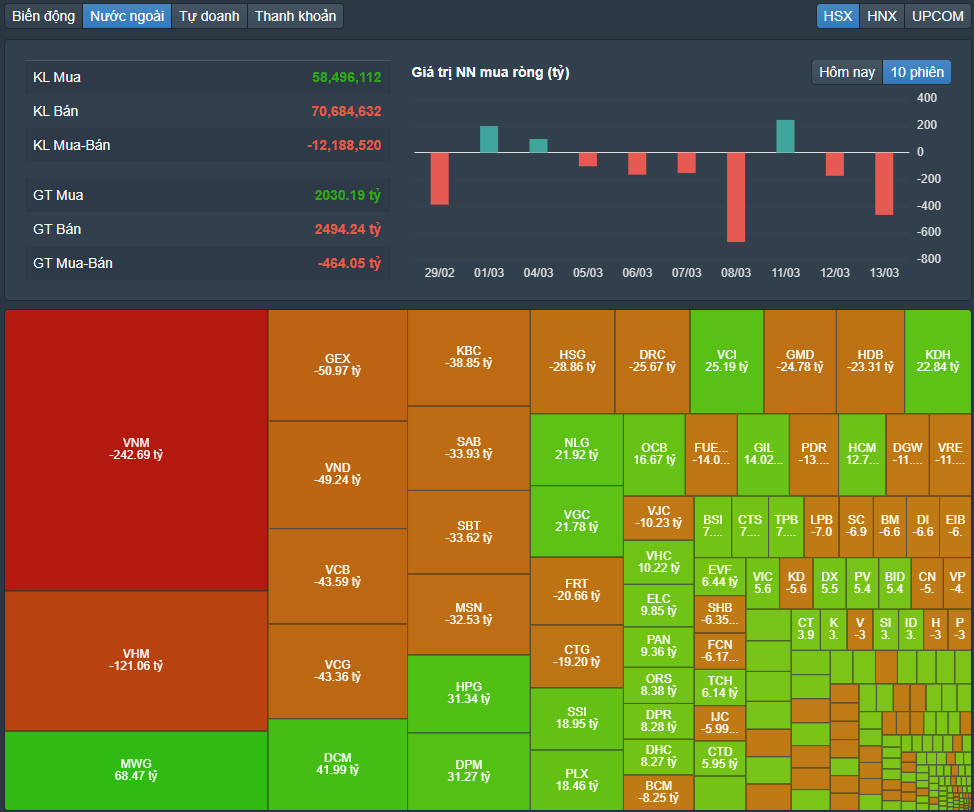Click the tall 08/03 red bar
The height and width of the screenshot is (812, 974).
point(735,197)
